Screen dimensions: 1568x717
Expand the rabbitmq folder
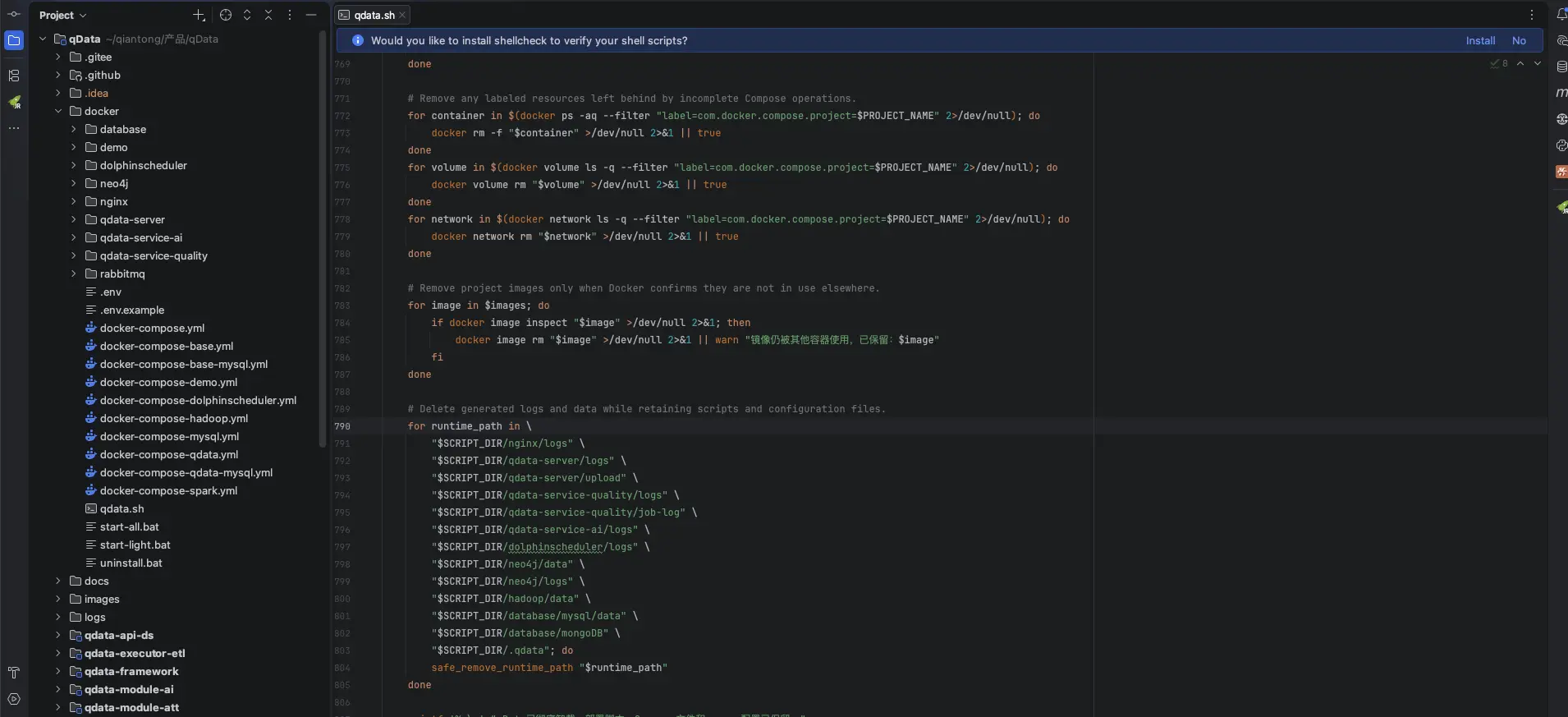(x=74, y=273)
